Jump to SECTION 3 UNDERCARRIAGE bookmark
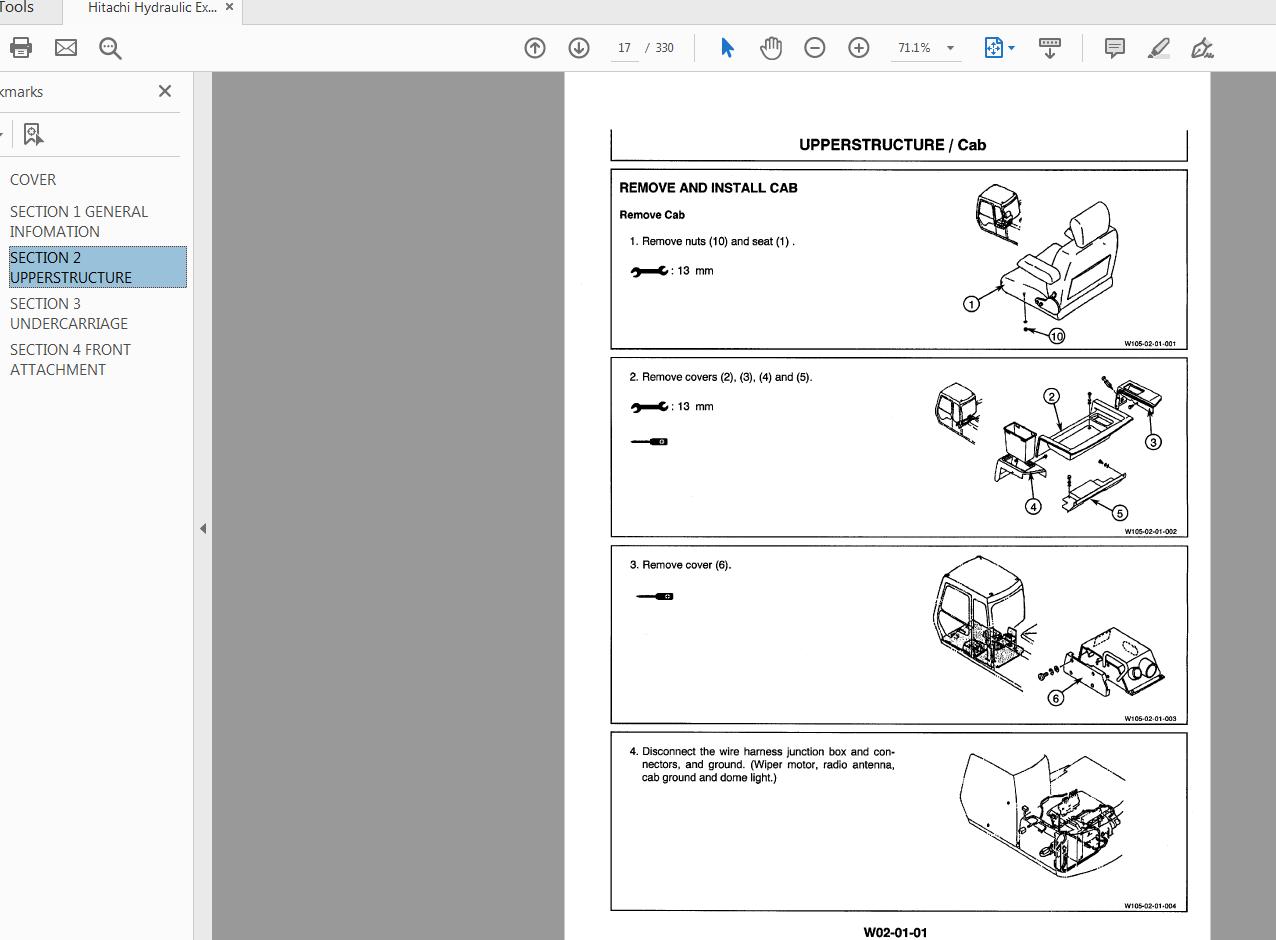The width and height of the screenshot is (1276, 940). tap(69, 313)
